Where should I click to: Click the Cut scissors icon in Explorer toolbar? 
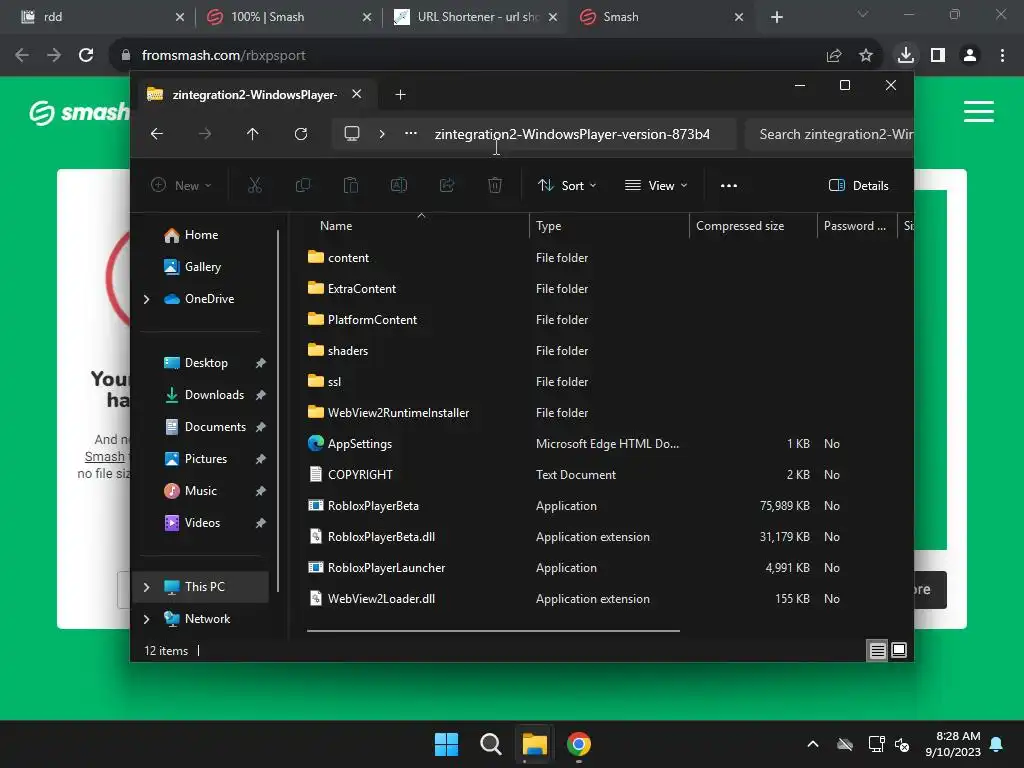click(255, 185)
